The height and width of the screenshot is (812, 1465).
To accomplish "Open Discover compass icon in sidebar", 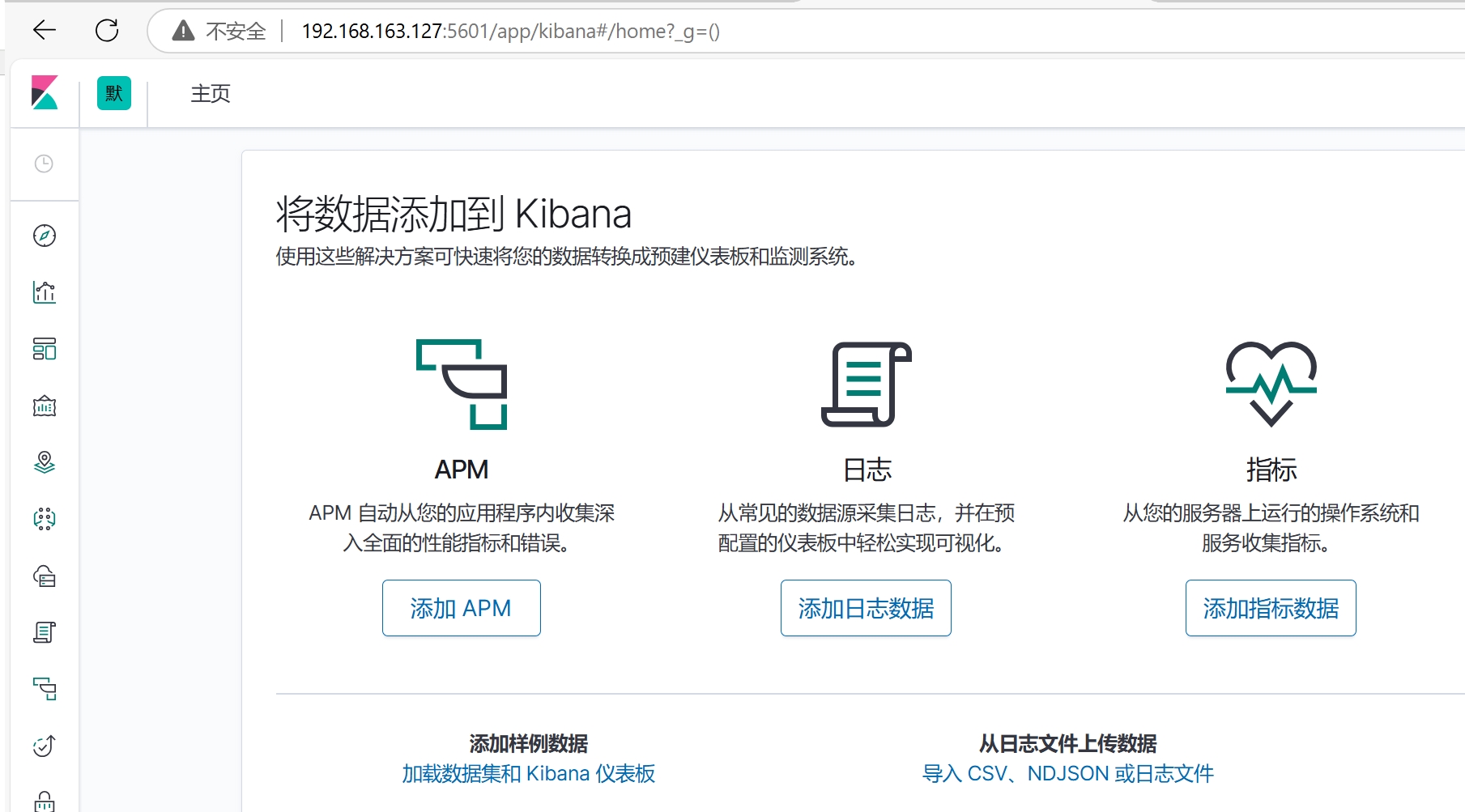I will pyautogui.click(x=45, y=236).
